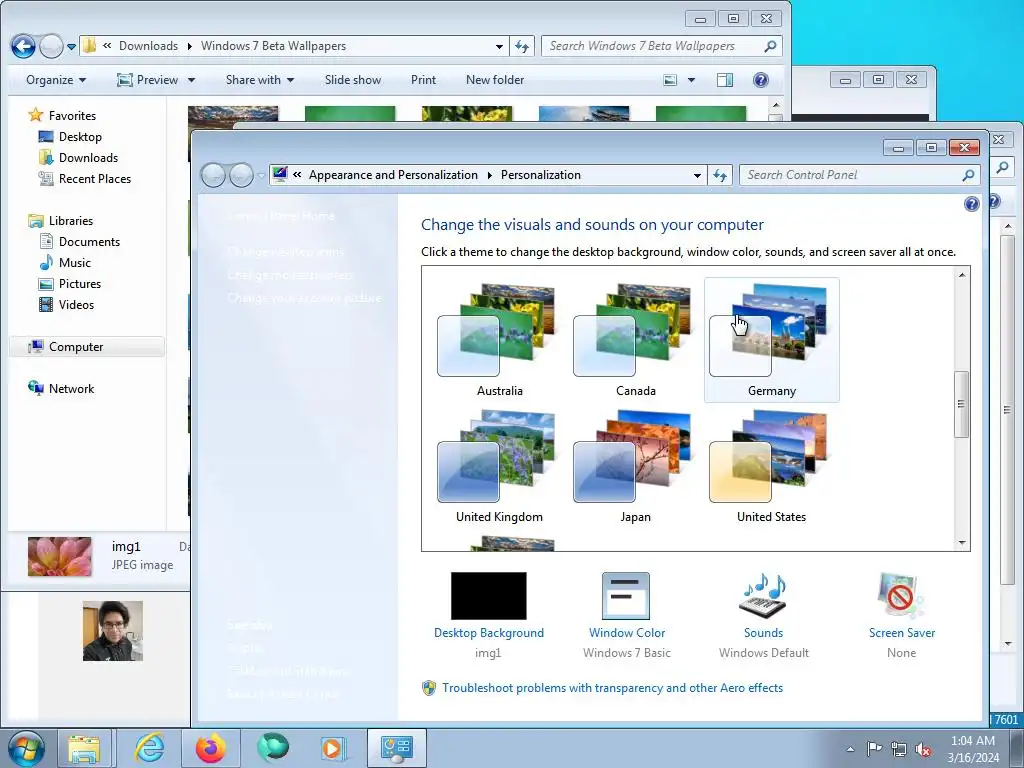Click the muted volume tray icon
This screenshot has width=1024, height=768.
(923, 749)
